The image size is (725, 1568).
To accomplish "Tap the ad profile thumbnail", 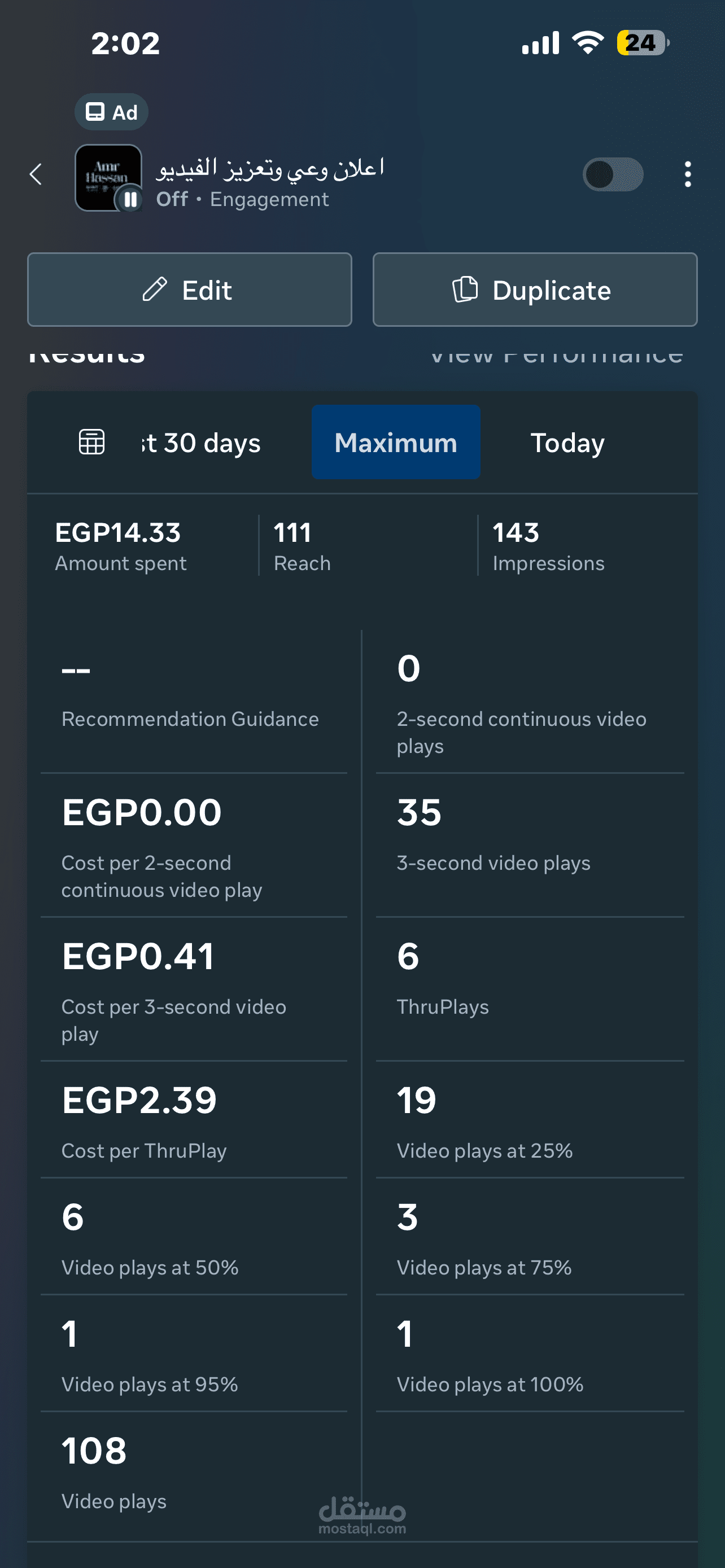I will pyautogui.click(x=107, y=177).
